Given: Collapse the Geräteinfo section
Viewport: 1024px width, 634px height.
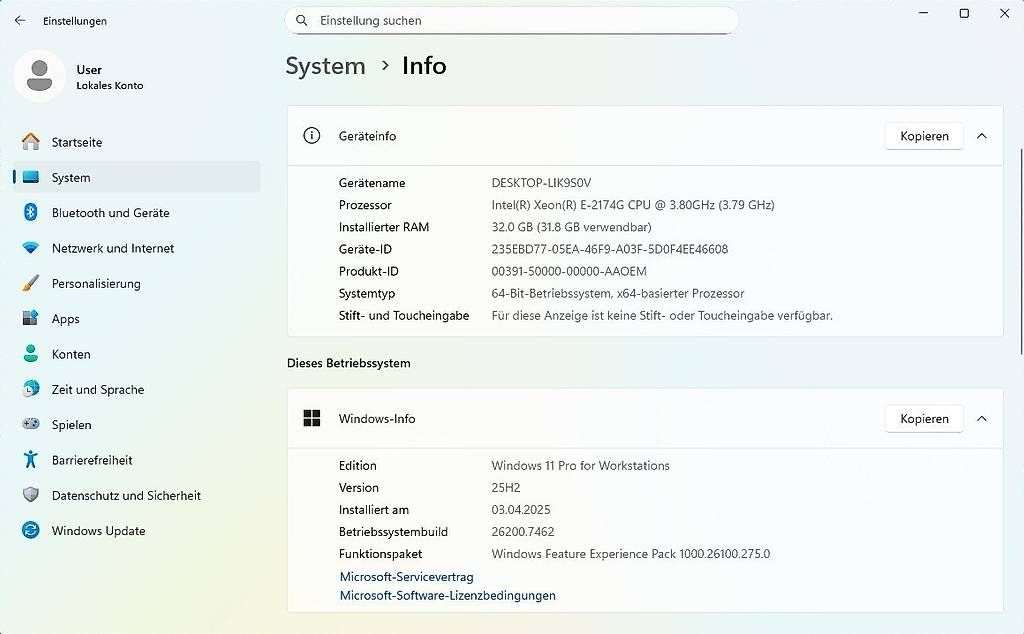Looking at the screenshot, I should 981,136.
